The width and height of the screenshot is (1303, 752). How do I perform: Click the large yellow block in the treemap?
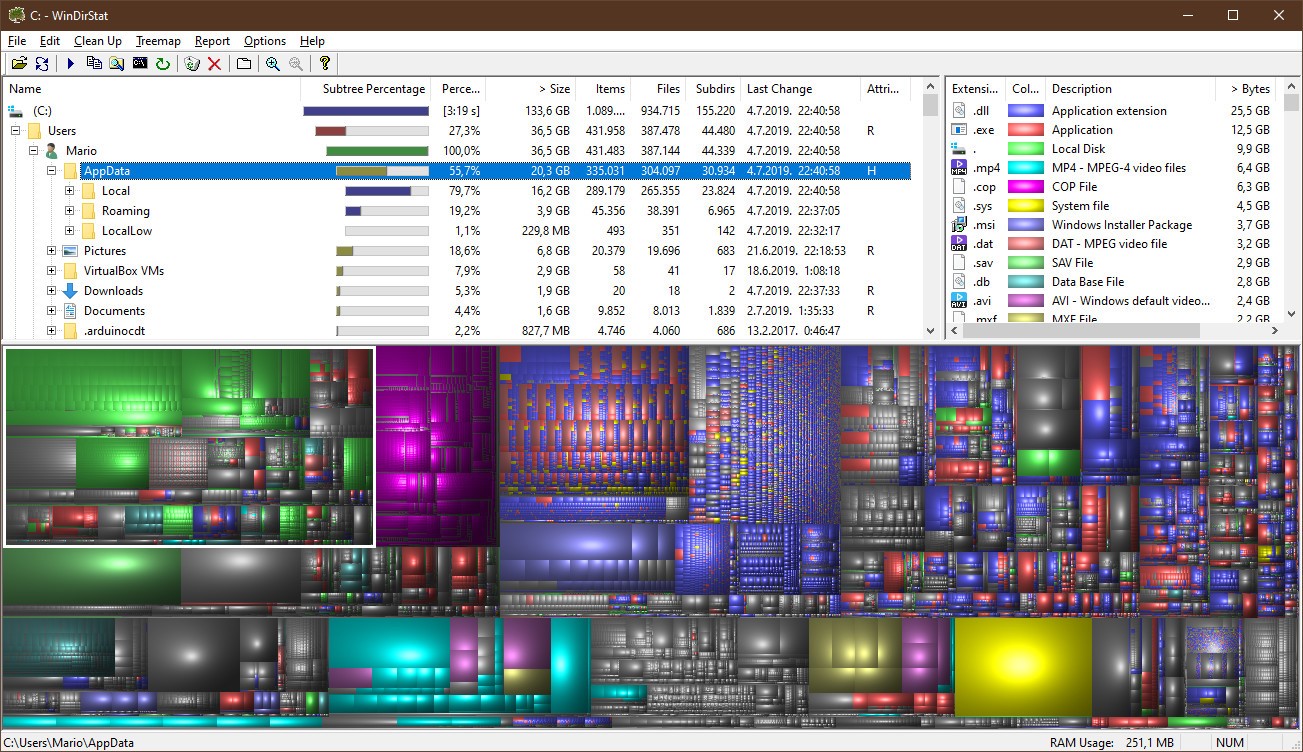[1023, 667]
